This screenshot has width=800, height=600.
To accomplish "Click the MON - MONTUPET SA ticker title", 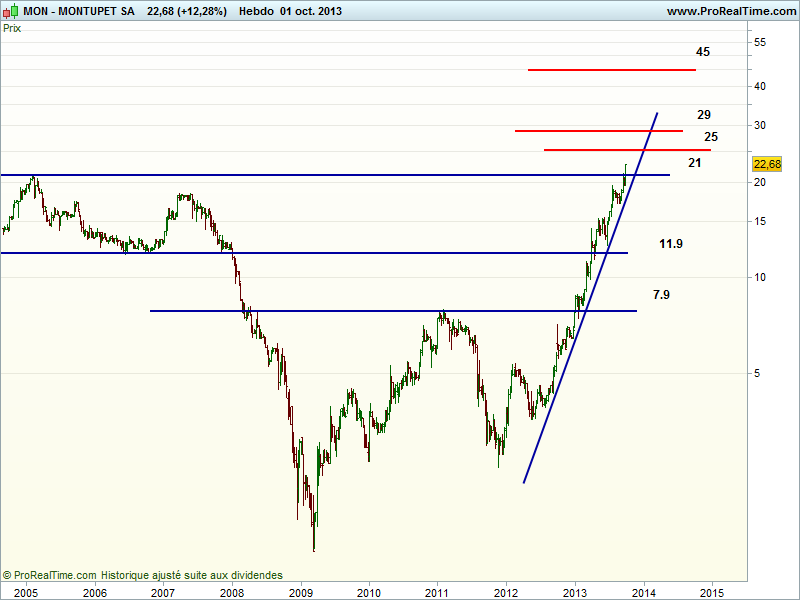I will [x=72, y=11].
